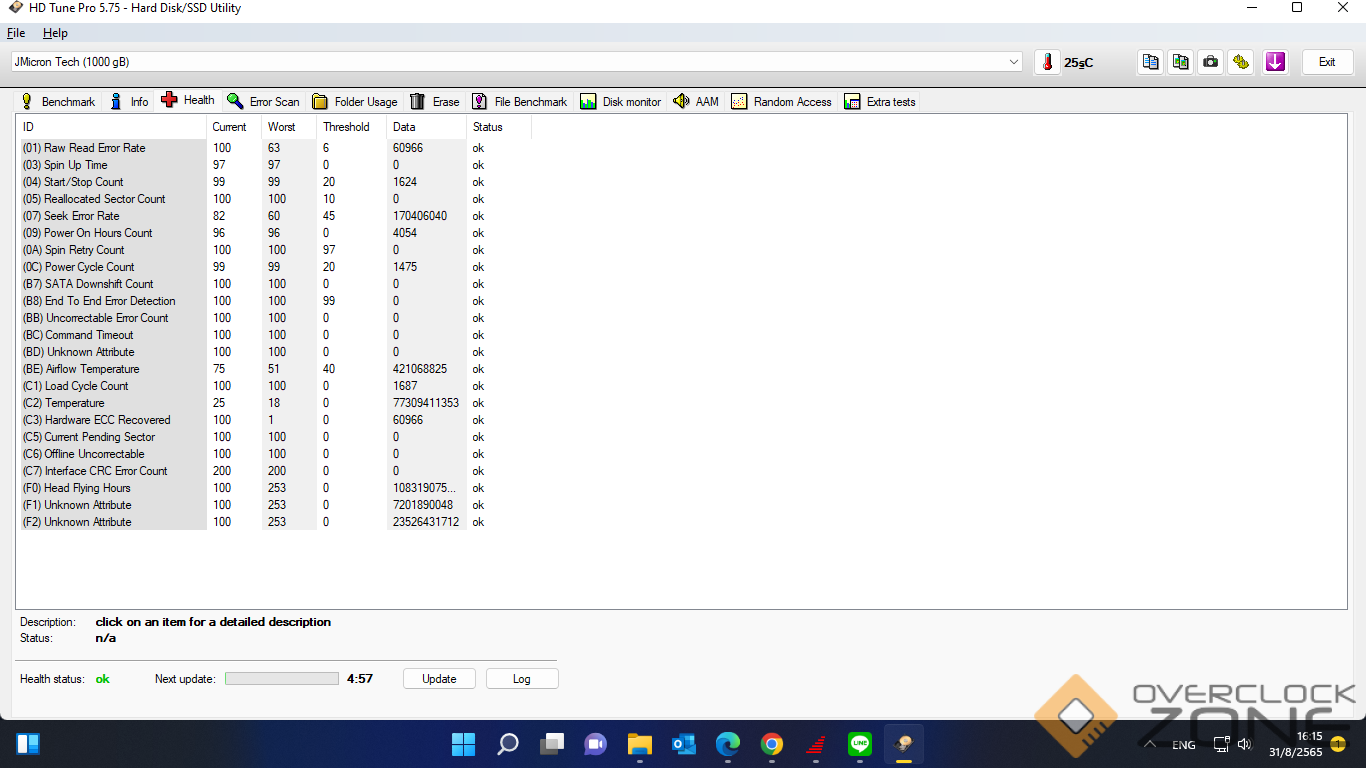Screen dimensions: 1366x768
Task: Open taskbar Search
Action: (508, 744)
